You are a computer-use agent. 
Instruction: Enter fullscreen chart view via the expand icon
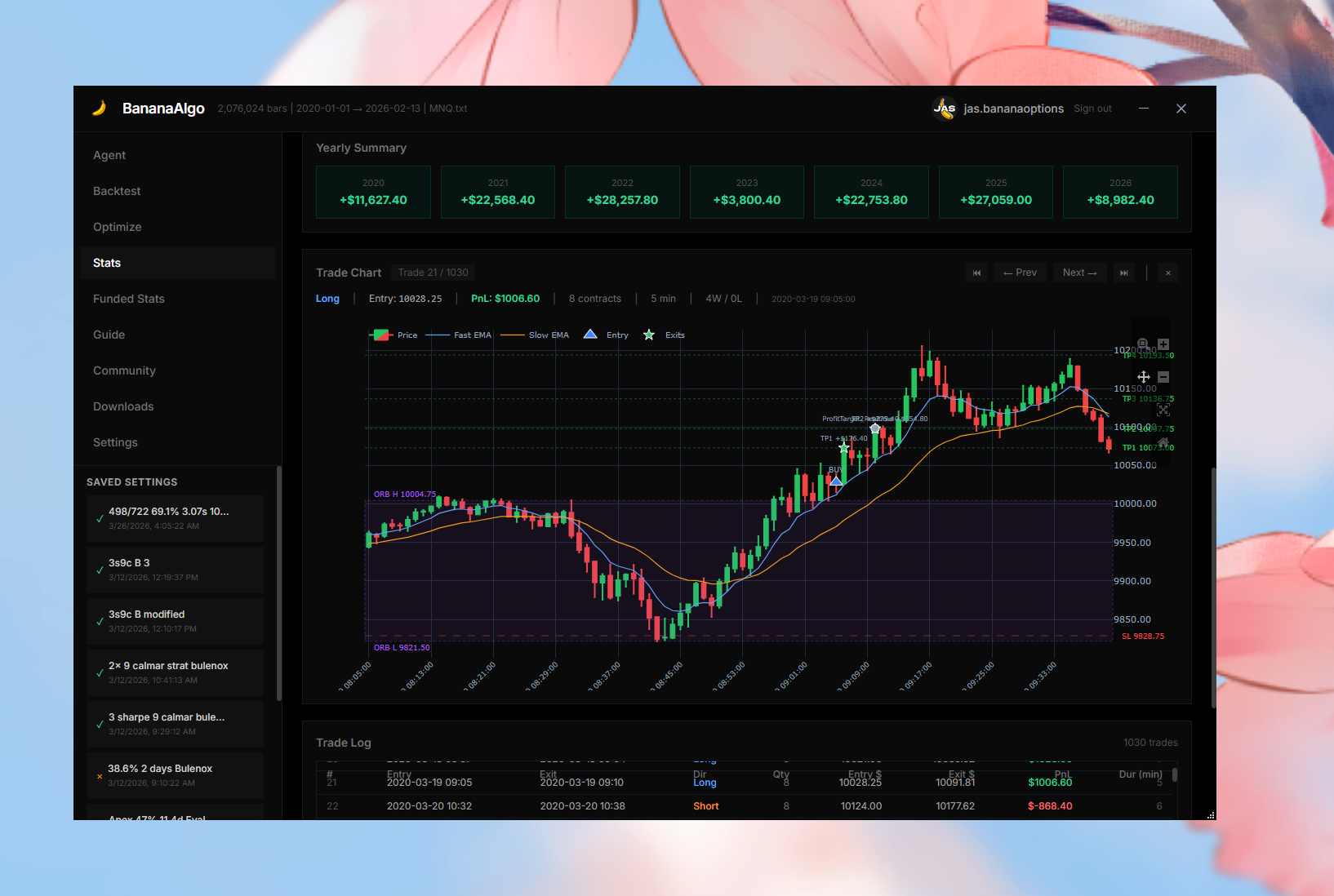pos(1163,410)
